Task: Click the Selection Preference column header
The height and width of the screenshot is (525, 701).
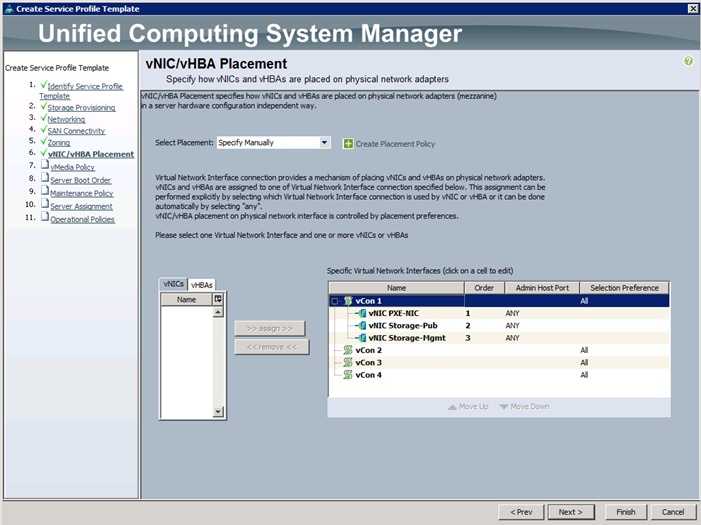Action: point(625,288)
